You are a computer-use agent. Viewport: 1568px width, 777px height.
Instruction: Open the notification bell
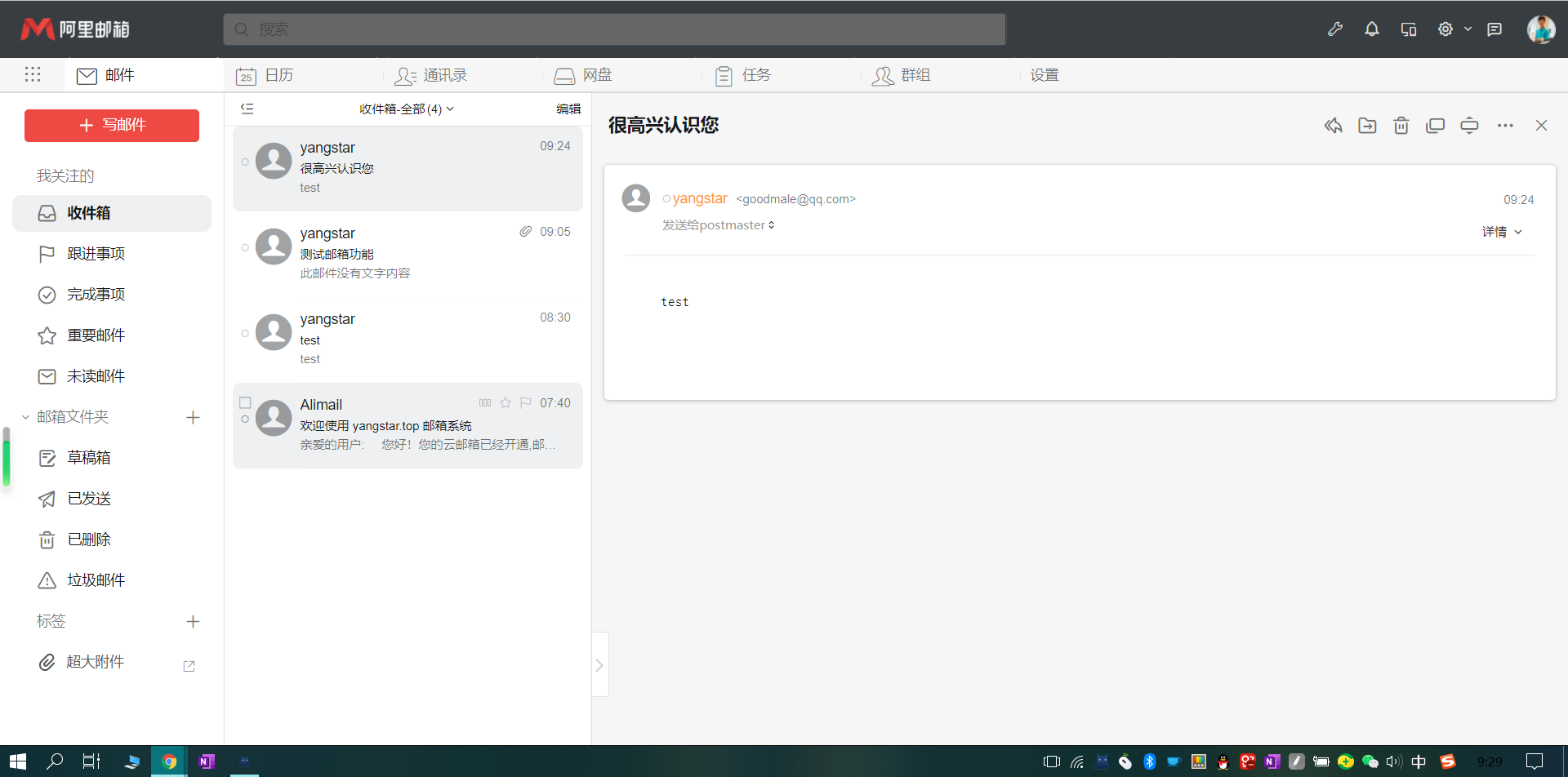pyautogui.click(x=1371, y=29)
